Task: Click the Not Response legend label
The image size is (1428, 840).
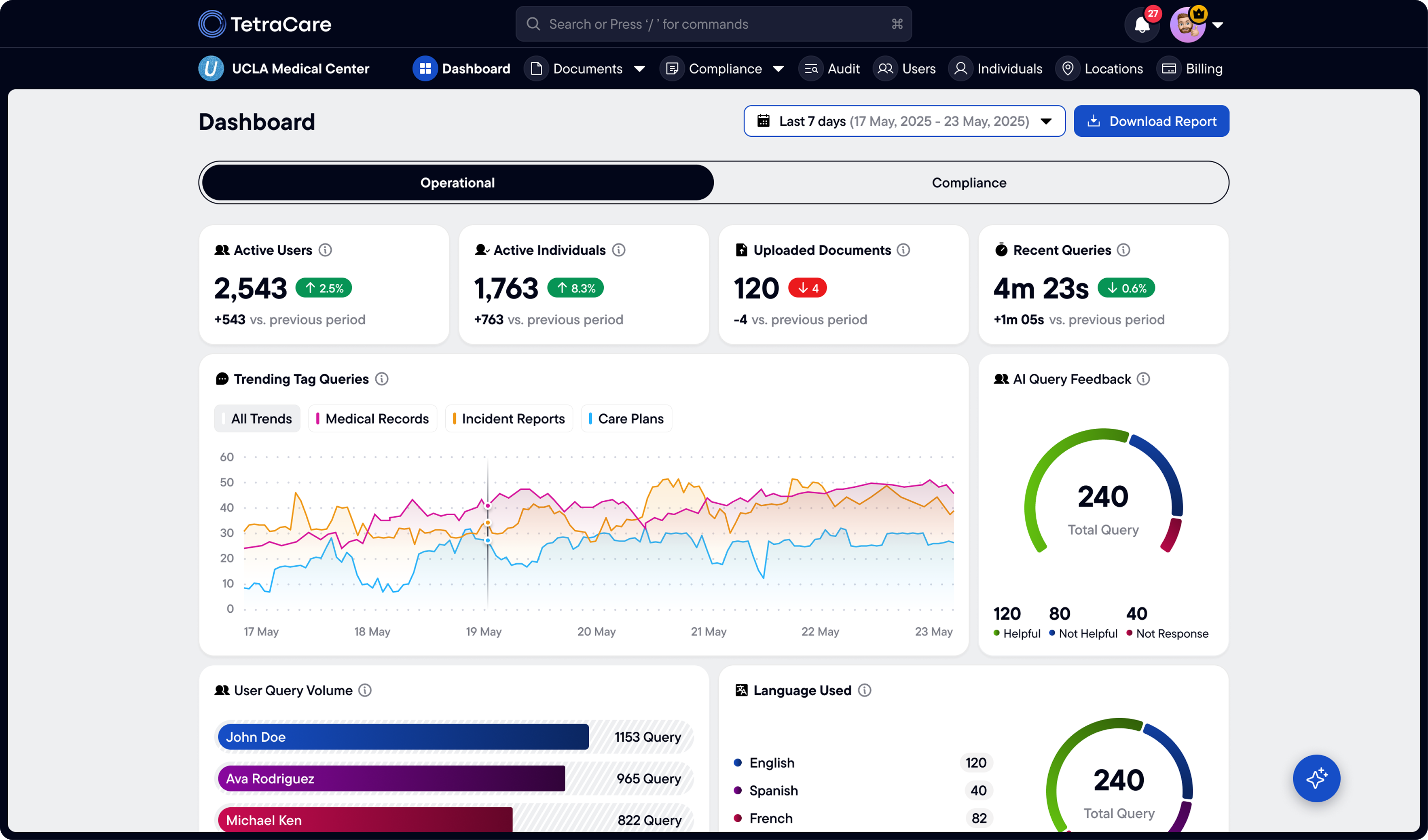Action: [x=1172, y=633]
